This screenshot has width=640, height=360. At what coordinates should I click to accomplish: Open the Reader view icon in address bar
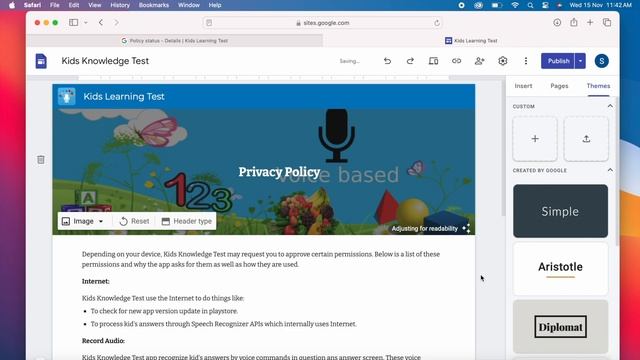[x=209, y=23]
